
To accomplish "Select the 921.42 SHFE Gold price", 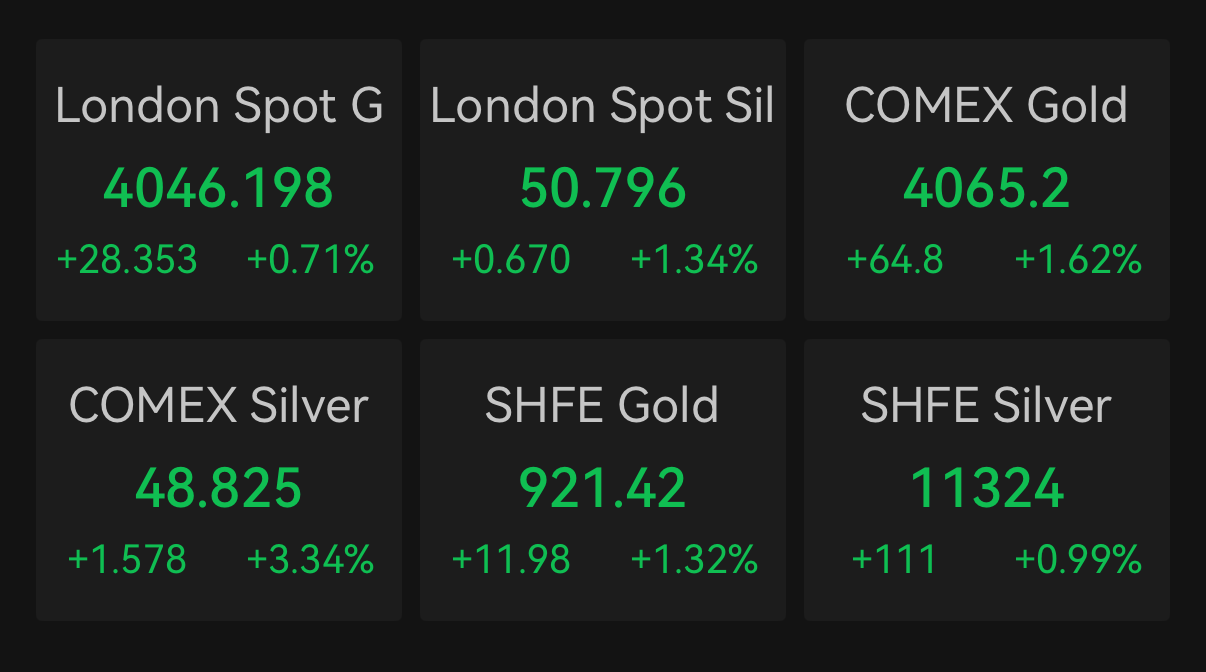I will click(x=603, y=488).
